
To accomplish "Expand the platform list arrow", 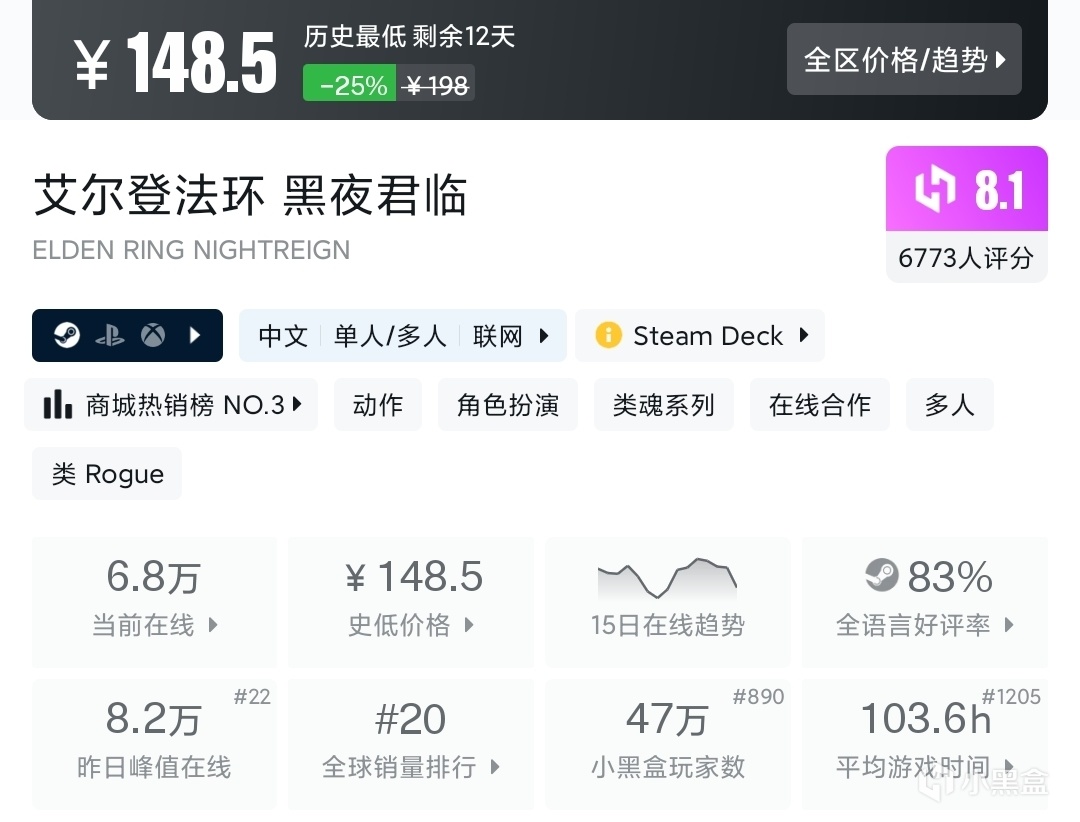I will (195, 336).
